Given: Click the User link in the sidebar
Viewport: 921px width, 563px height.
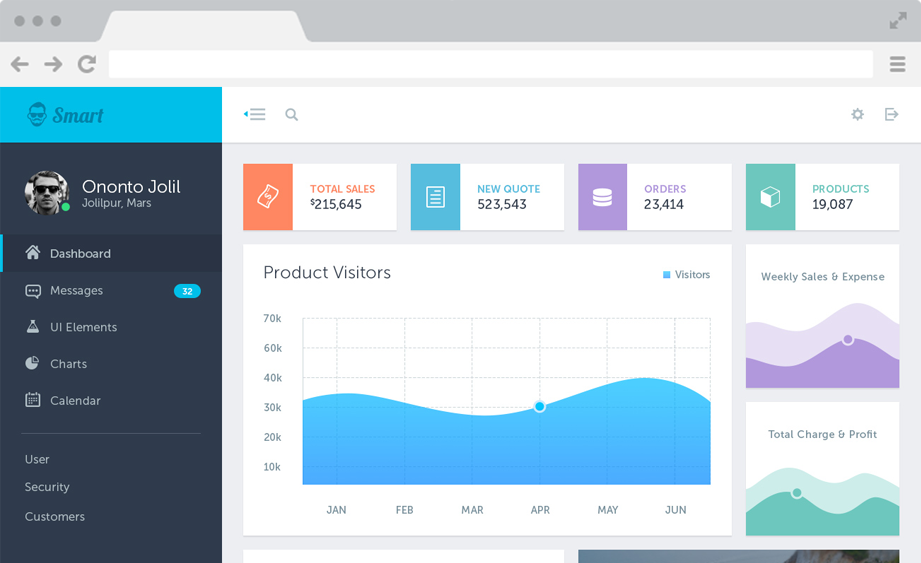Looking at the screenshot, I should (37, 460).
